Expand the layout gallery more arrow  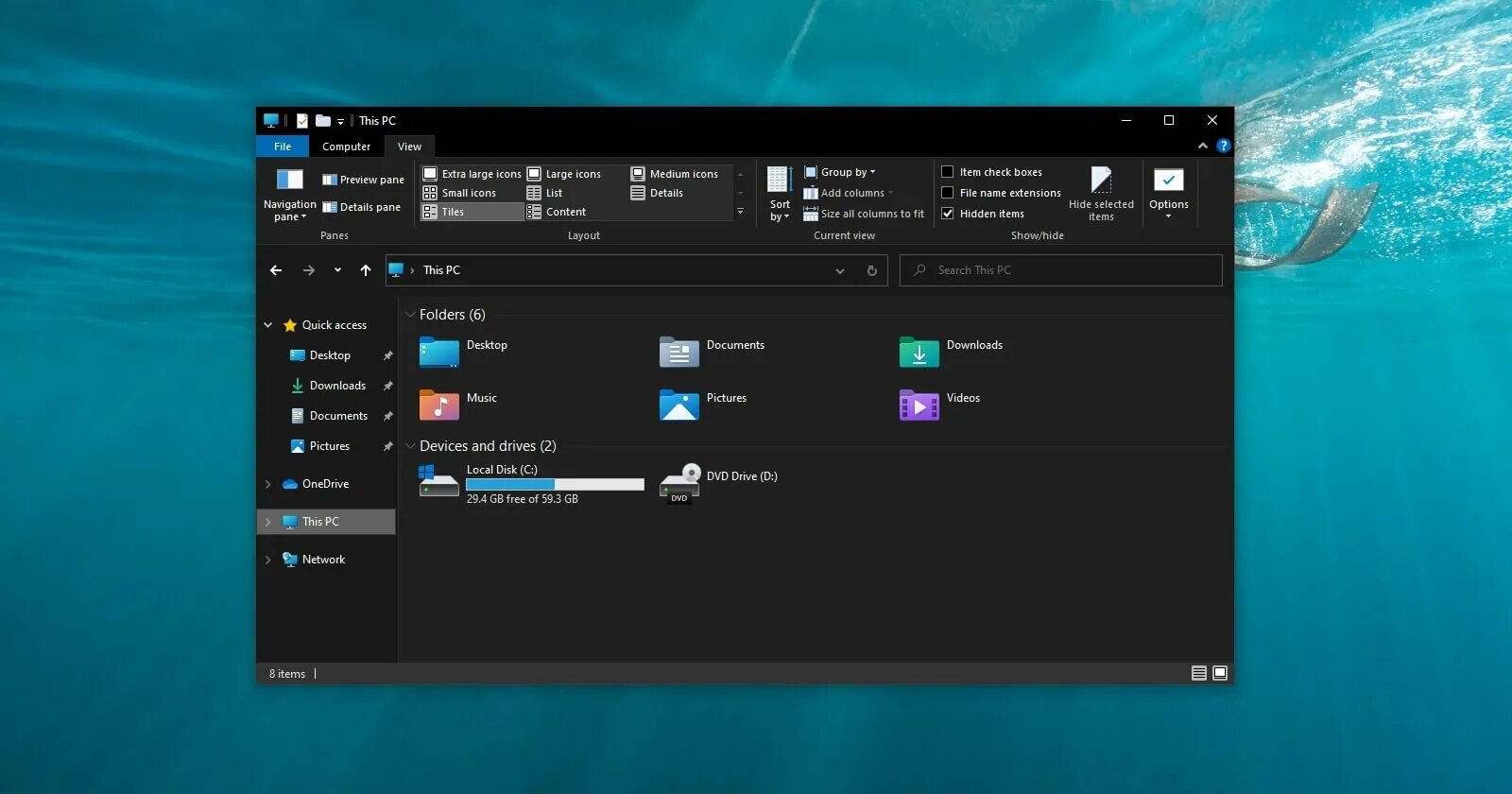(x=740, y=212)
